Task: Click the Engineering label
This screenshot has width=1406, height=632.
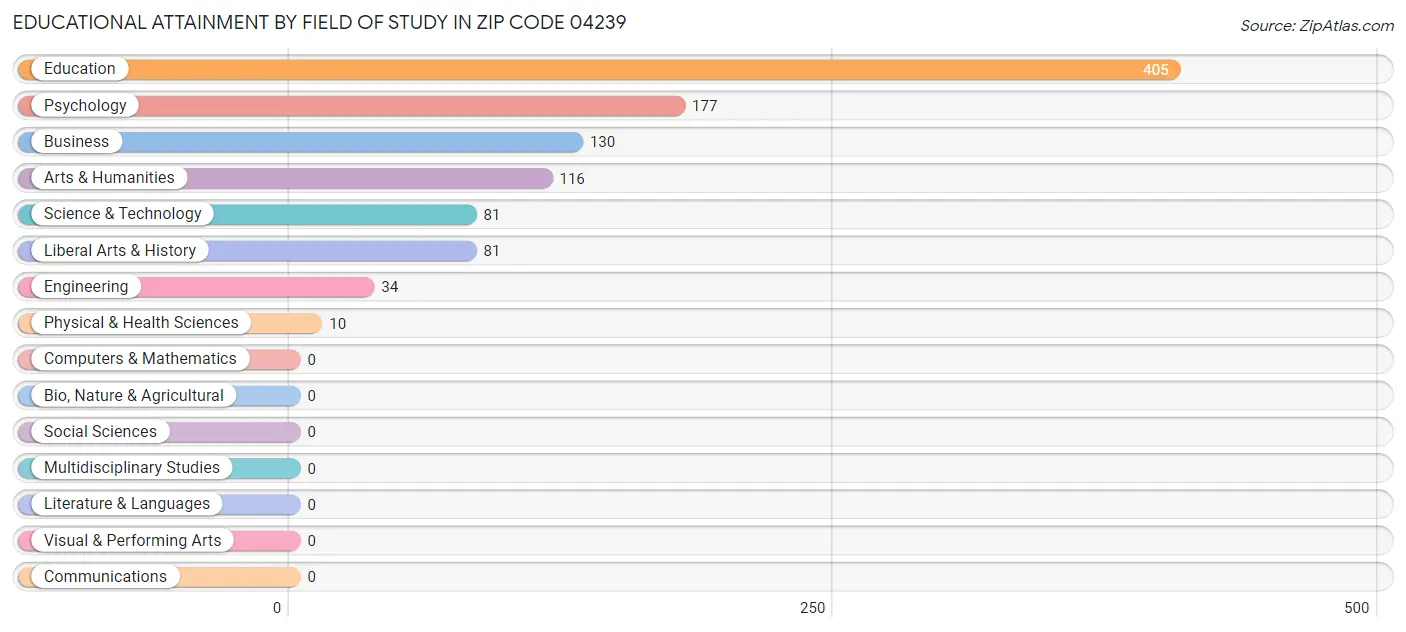Action: coord(86,287)
